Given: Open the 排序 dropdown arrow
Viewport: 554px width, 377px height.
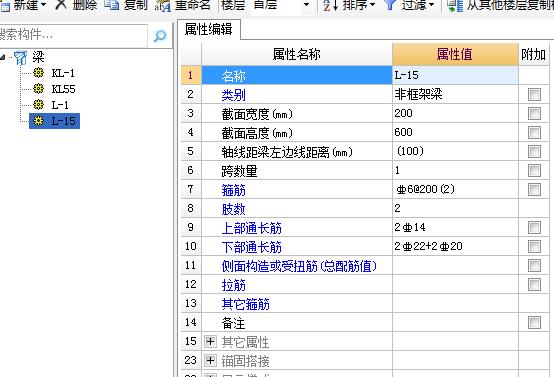Looking at the screenshot, I should click(x=372, y=5).
